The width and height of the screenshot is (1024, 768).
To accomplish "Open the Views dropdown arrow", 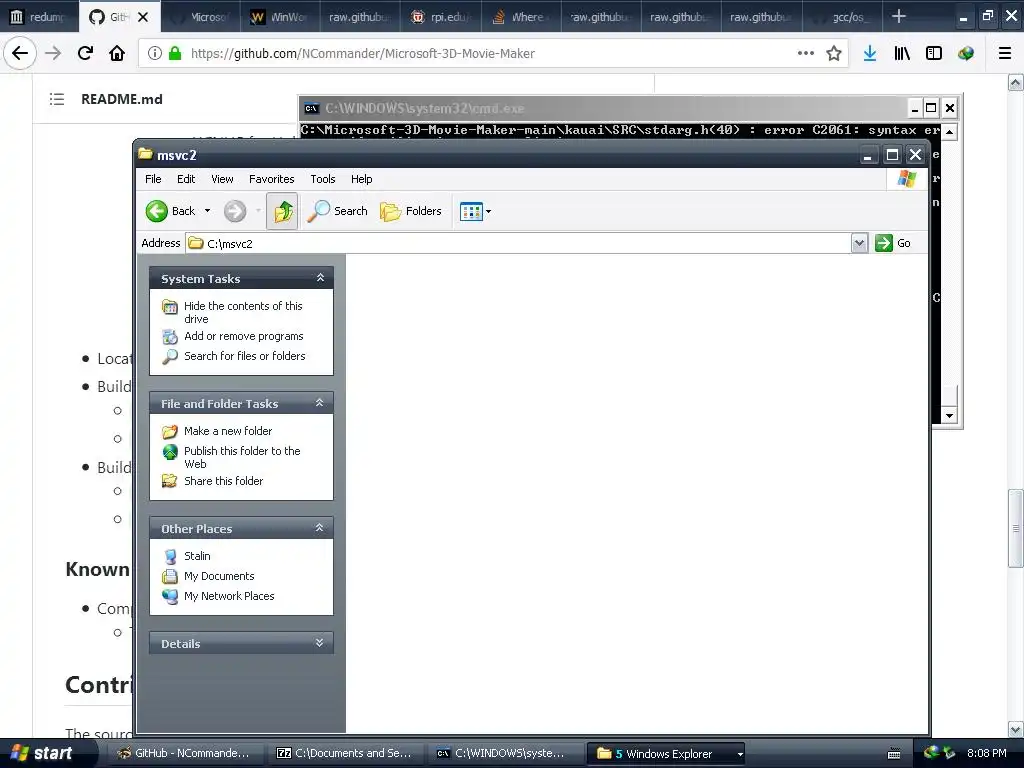I will (488, 211).
